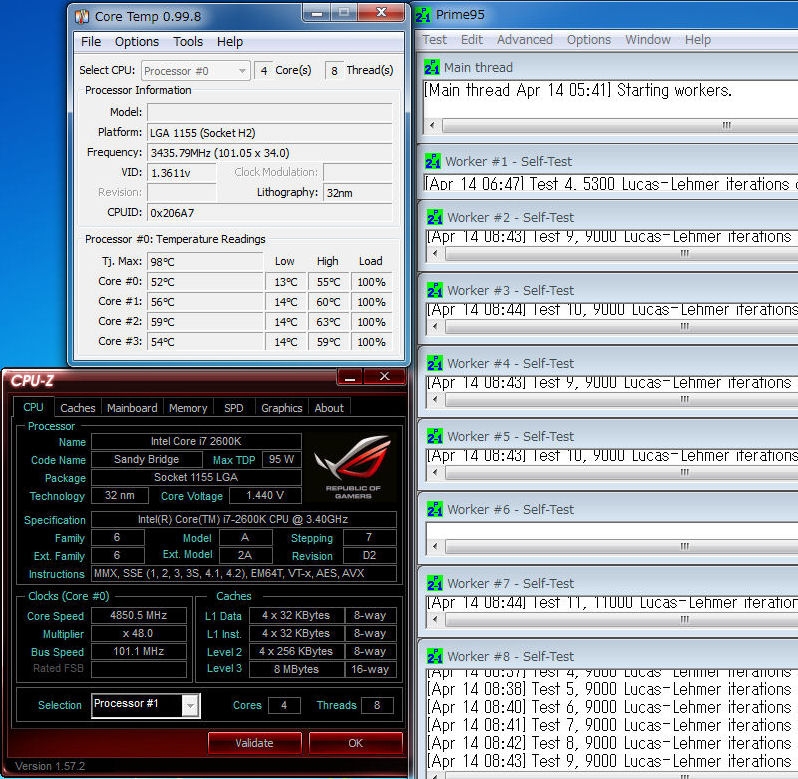
Task: Click the Worker #1 Self-Test window icon
Action: (x=433, y=161)
